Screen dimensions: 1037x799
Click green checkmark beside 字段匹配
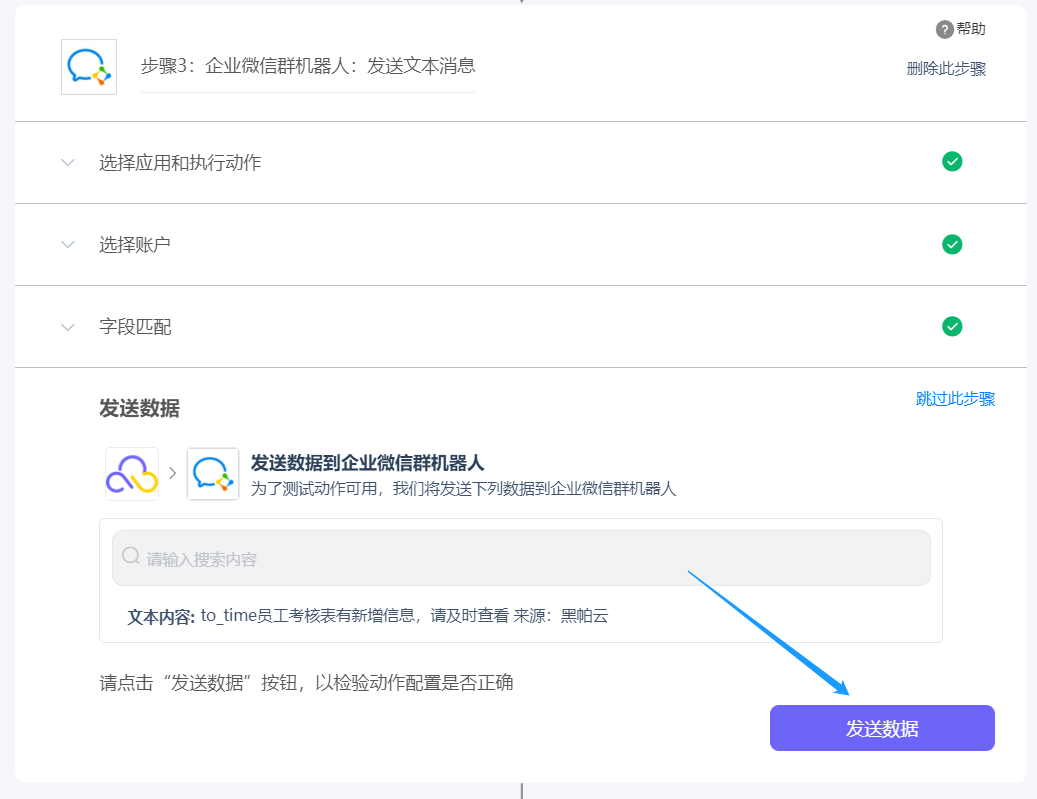click(952, 326)
